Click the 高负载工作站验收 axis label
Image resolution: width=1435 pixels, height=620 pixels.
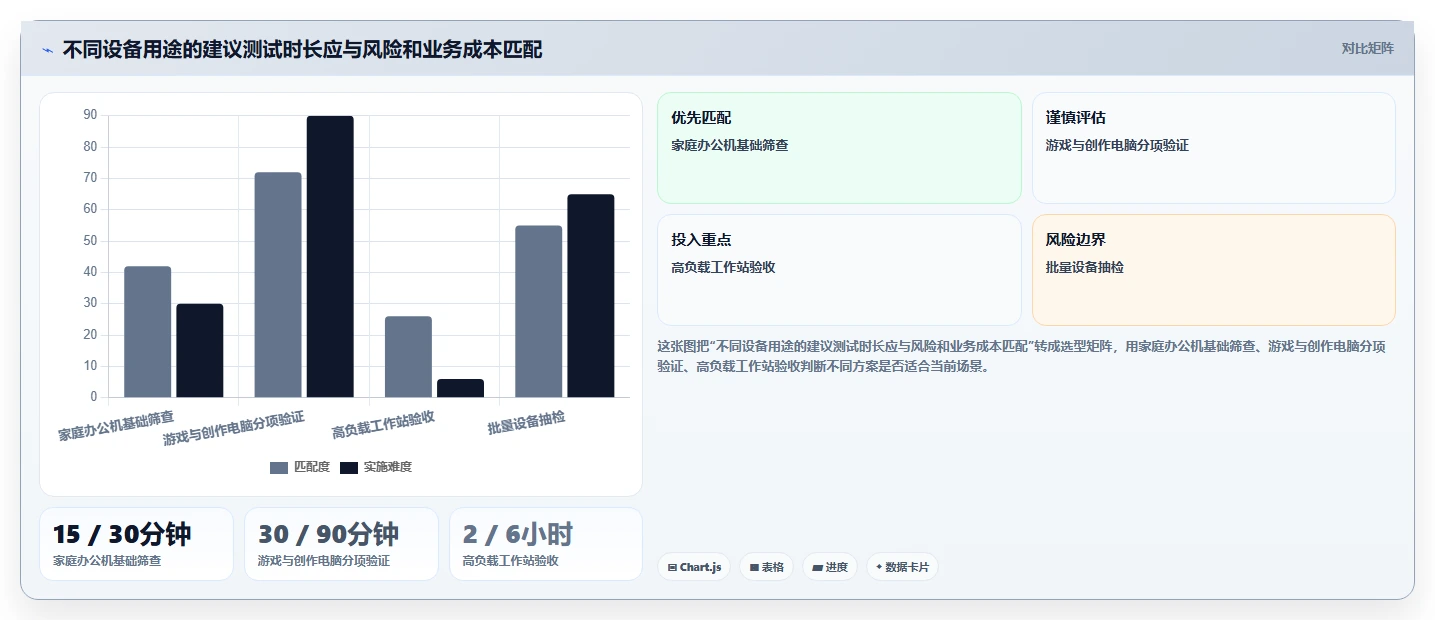click(383, 425)
